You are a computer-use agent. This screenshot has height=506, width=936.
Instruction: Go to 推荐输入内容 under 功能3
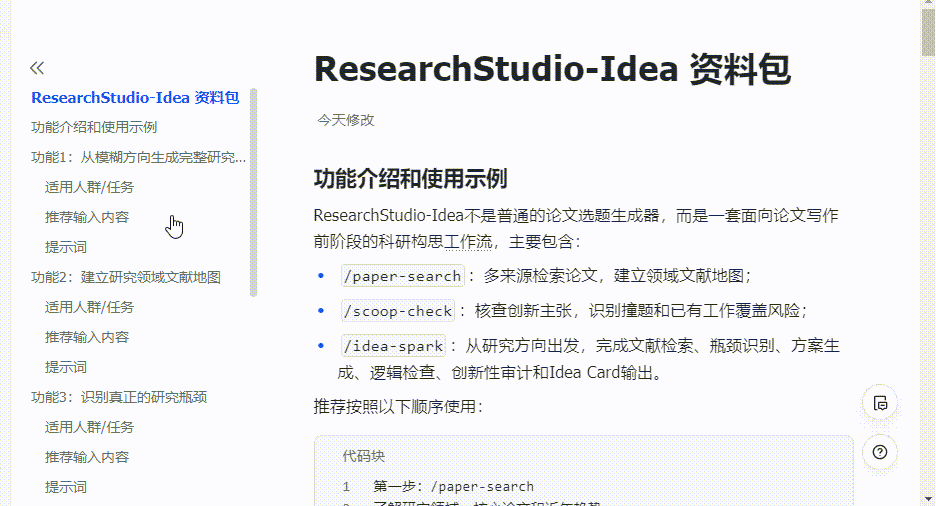[87, 457]
